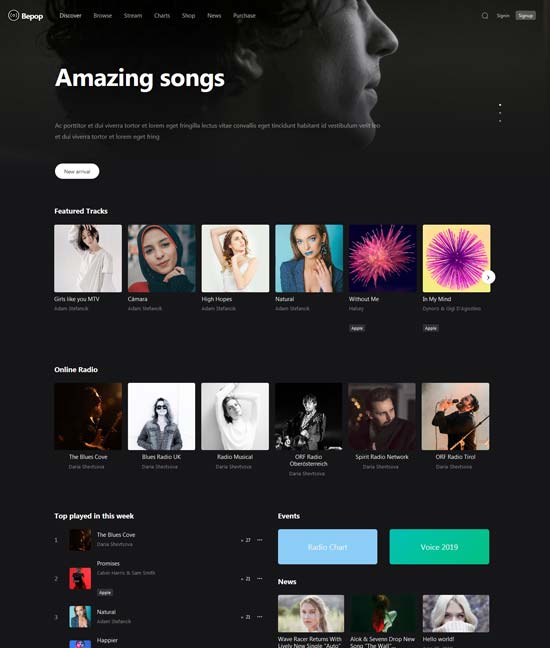Open the Without Me track cover
The width and height of the screenshot is (550, 648).
click(x=383, y=258)
